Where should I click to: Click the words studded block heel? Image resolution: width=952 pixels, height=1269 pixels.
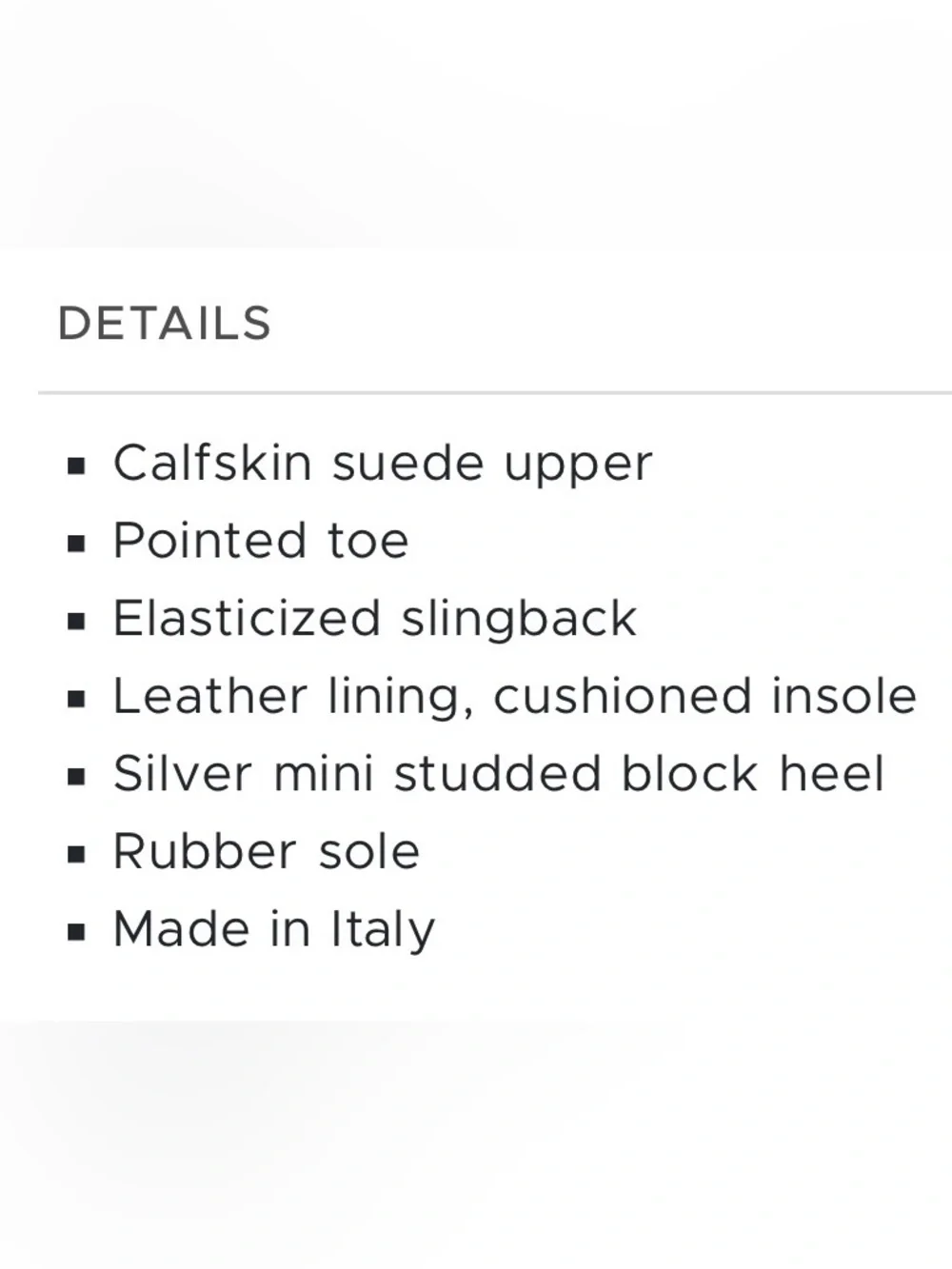(x=640, y=773)
